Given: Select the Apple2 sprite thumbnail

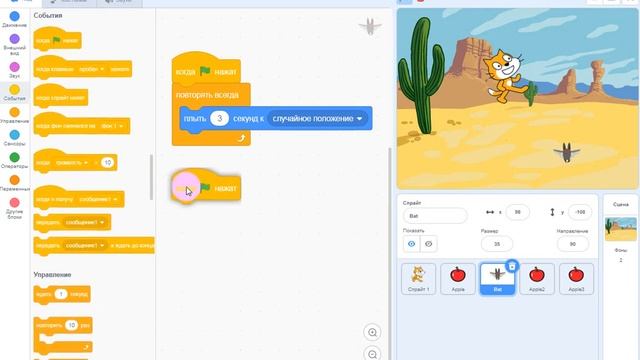Looking at the screenshot, I should coord(537,279).
